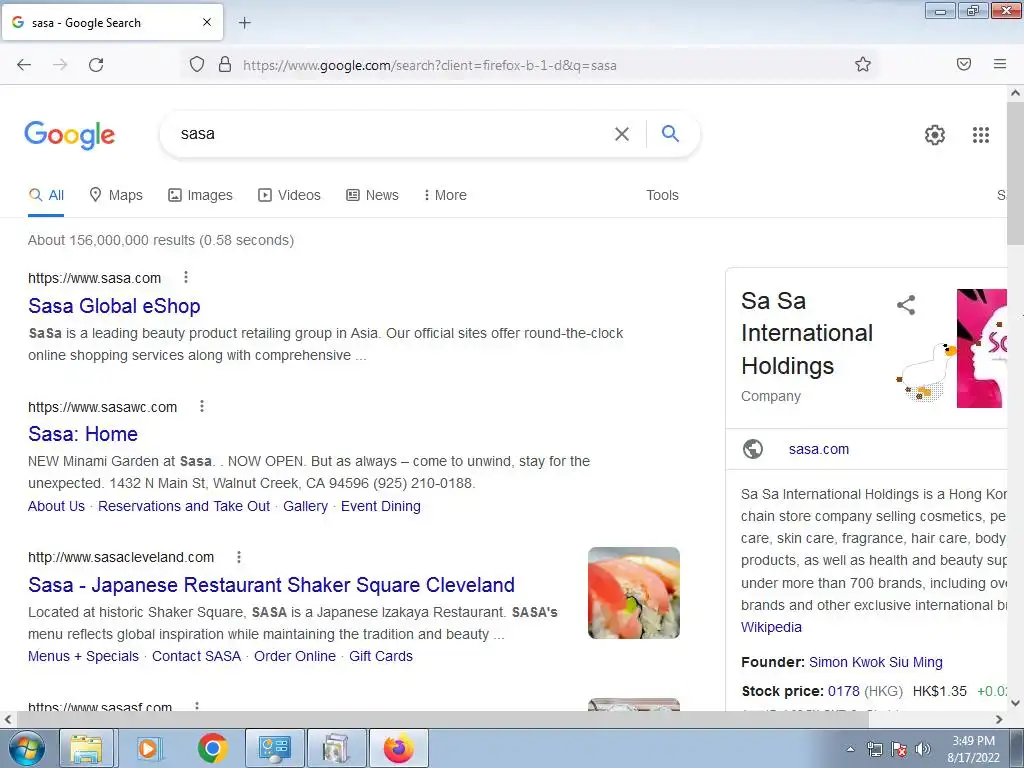This screenshot has height=768, width=1024.
Task: Open options for sasacleveland.com result
Action: pyautogui.click(x=239, y=556)
